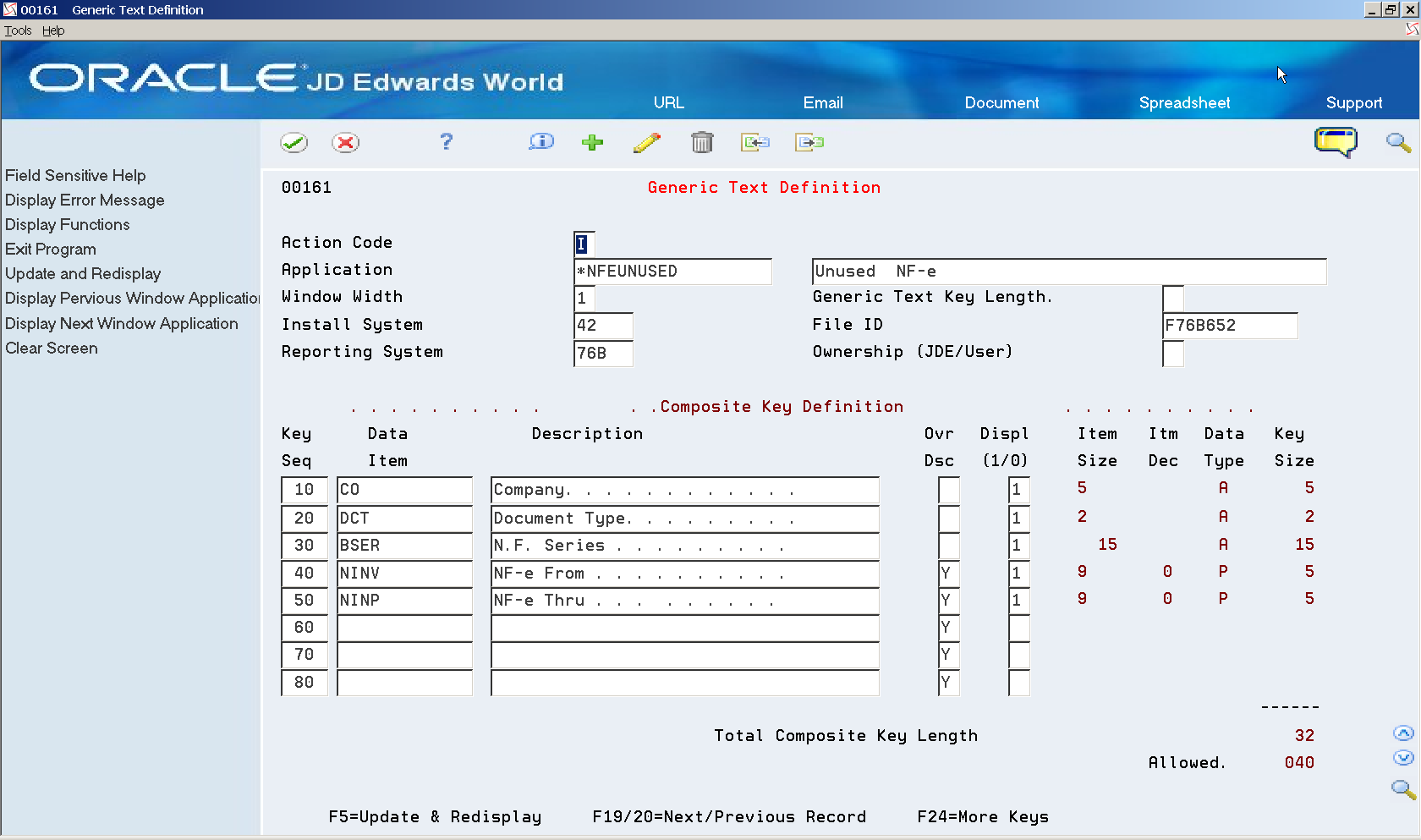The width and height of the screenshot is (1421, 840).
Task: Click the Window Width field
Action: (584, 299)
